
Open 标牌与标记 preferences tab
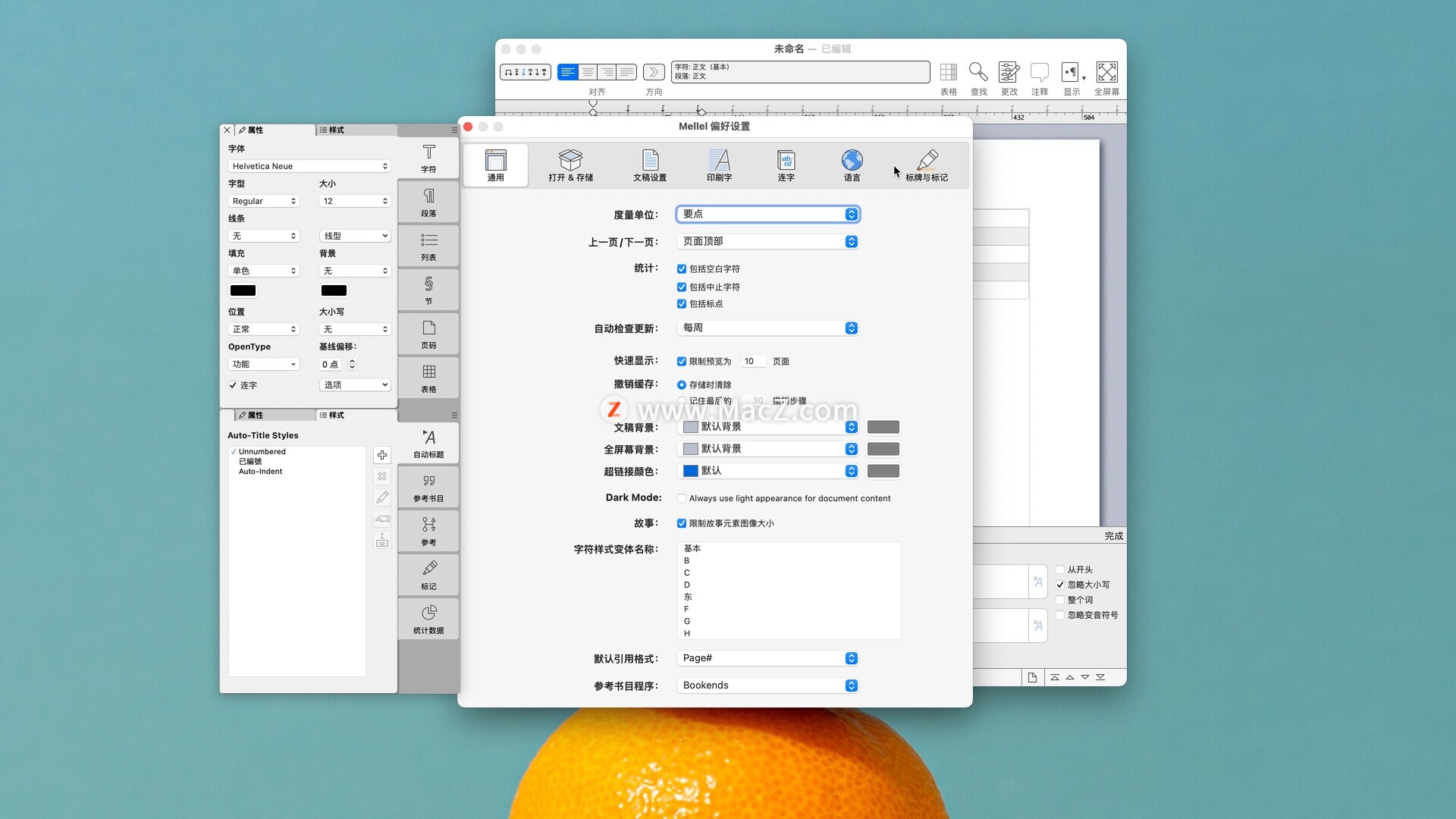point(927,165)
